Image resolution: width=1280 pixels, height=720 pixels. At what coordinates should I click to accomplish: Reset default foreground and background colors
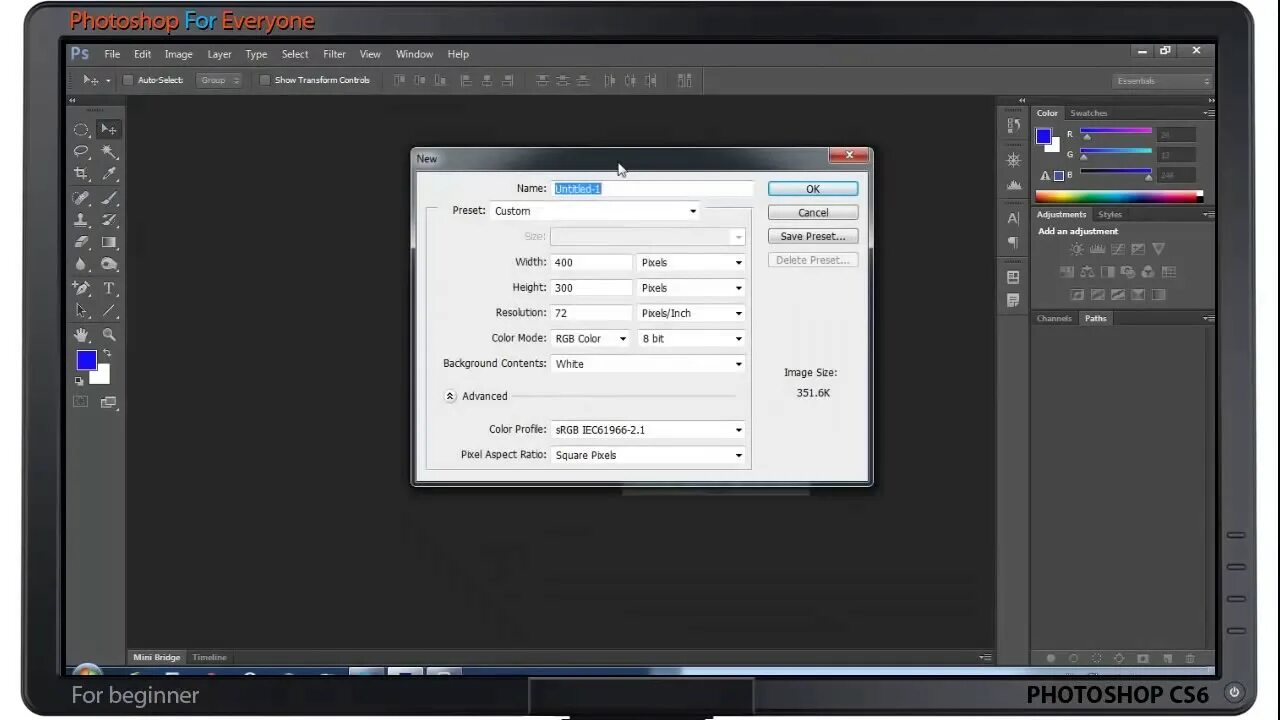79,381
